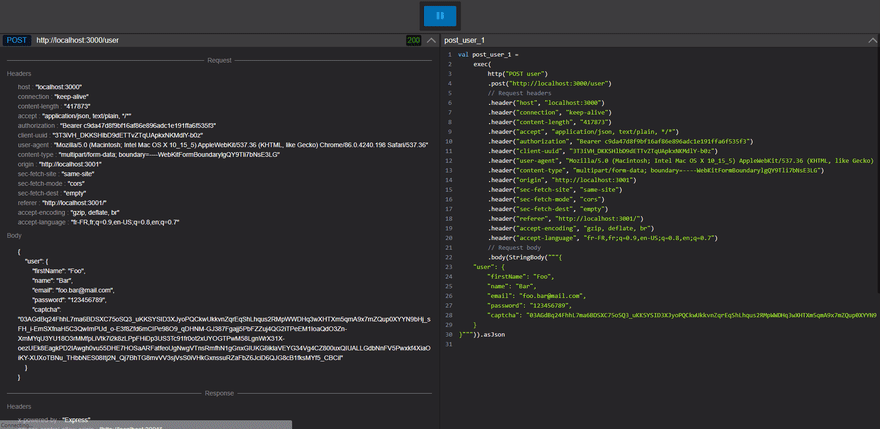This screenshot has height=429, width=880.
Task: Click the response Headers heading
Action: [19, 407]
